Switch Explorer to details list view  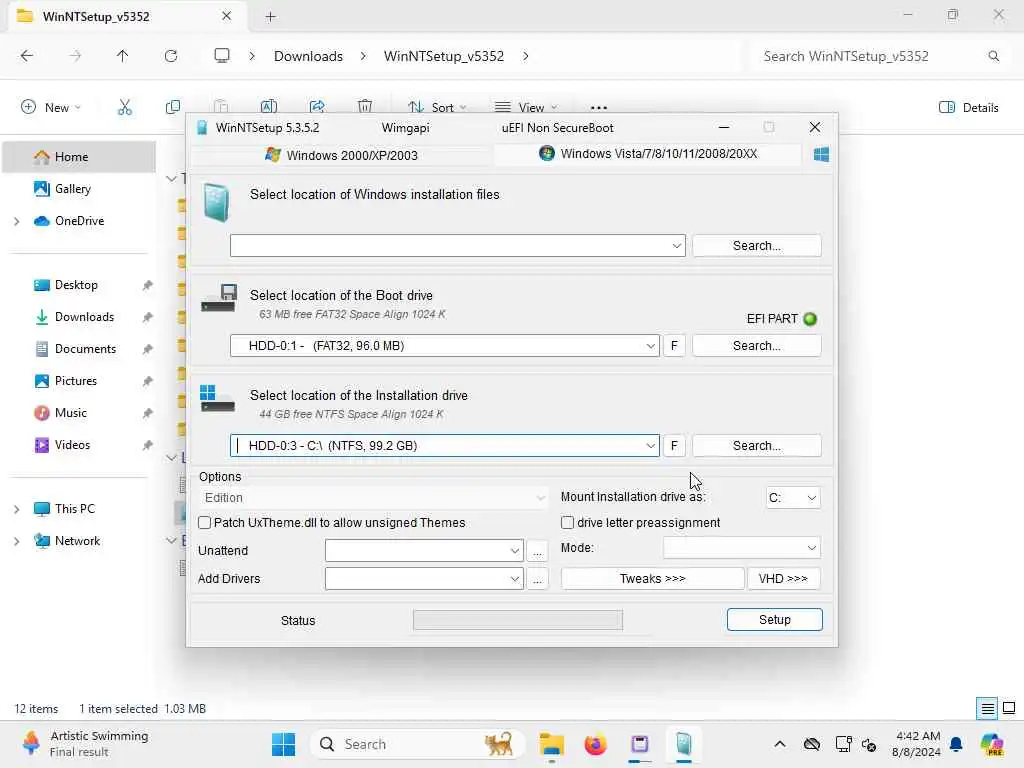click(x=987, y=708)
